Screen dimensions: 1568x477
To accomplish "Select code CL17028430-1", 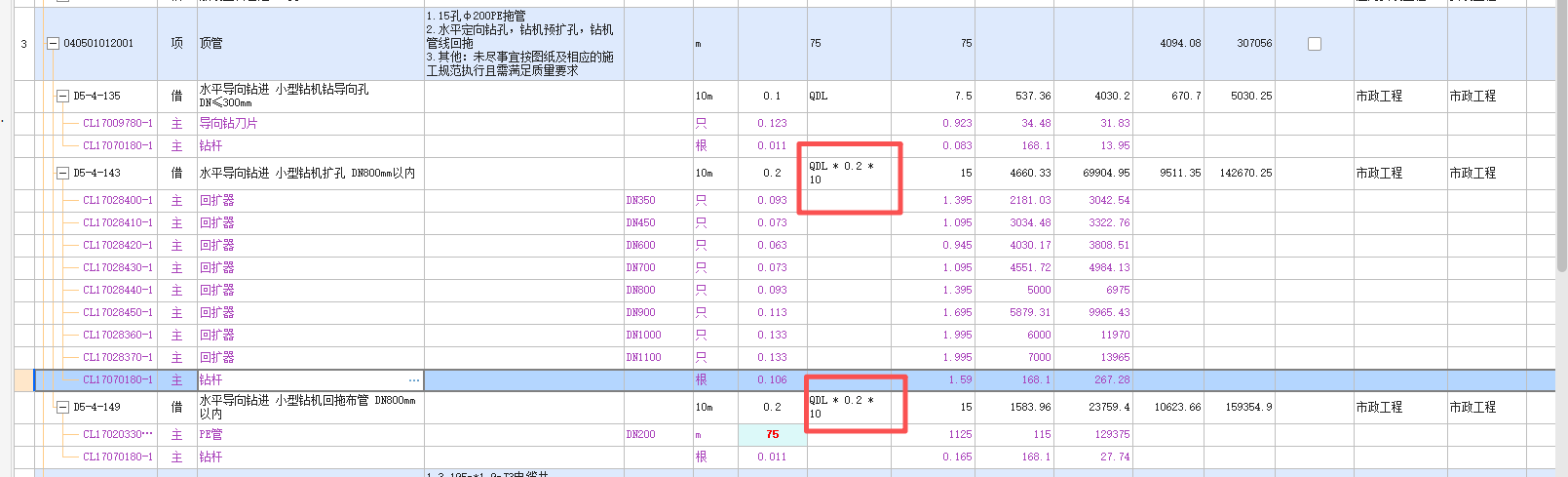I will (118, 268).
